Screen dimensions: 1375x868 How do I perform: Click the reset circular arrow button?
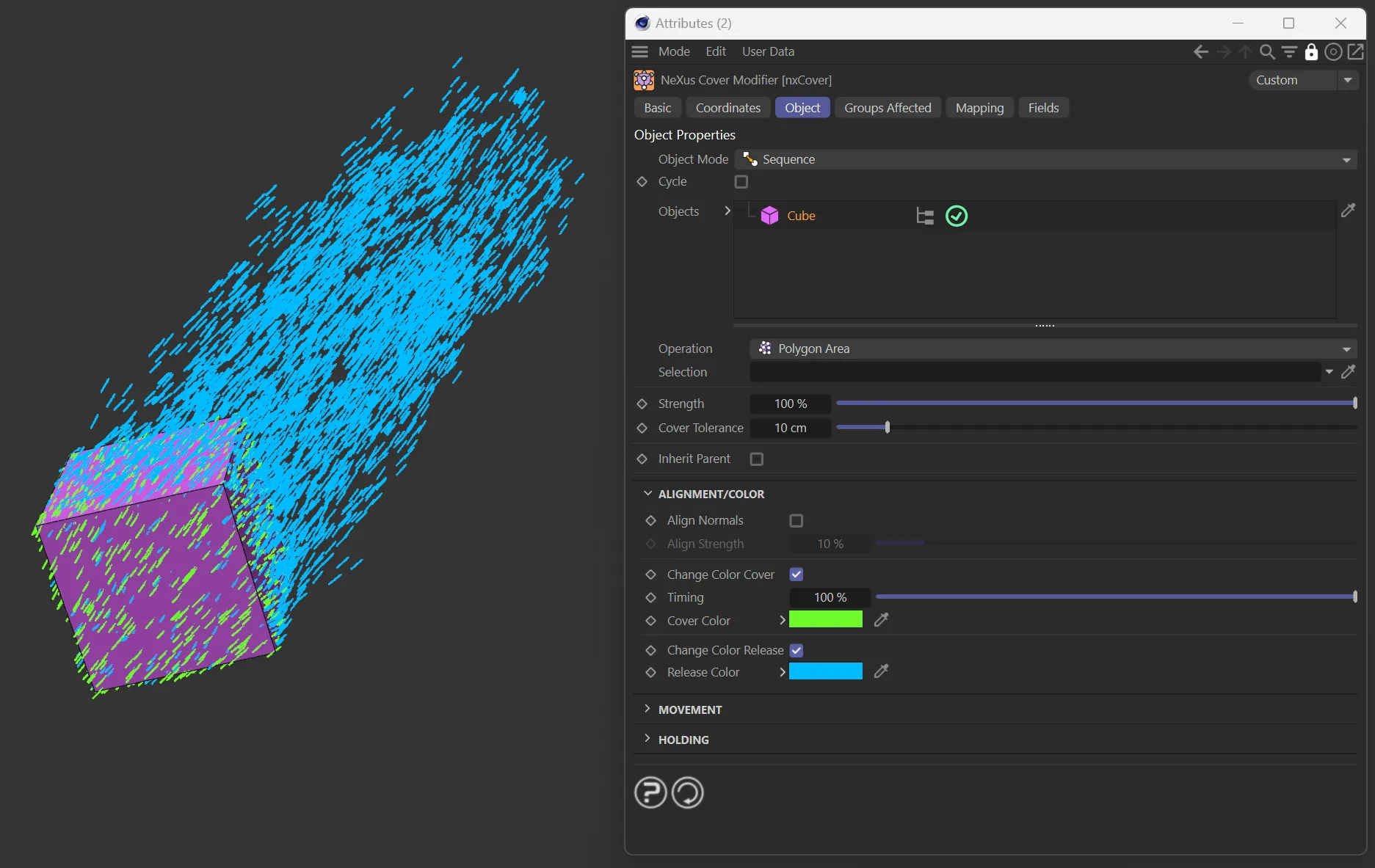pyautogui.click(x=688, y=792)
